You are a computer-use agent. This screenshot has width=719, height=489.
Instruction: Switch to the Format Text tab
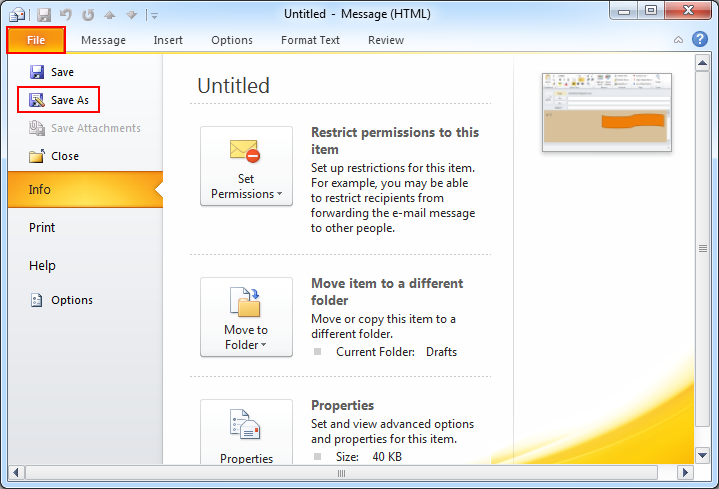pyautogui.click(x=310, y=40)
